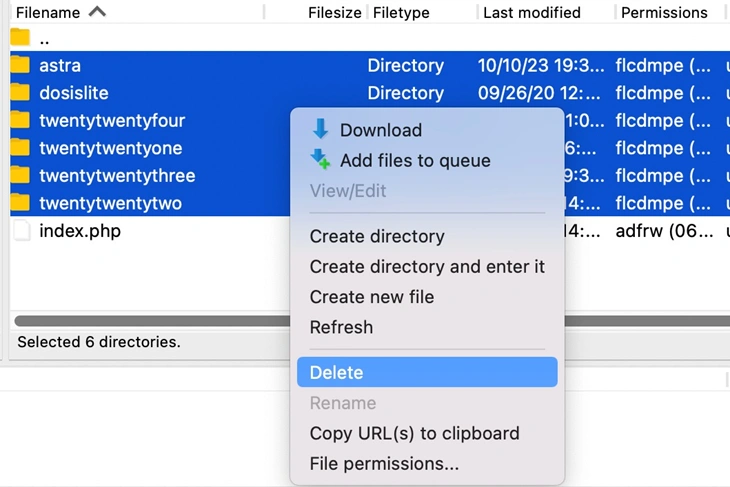Click the Add files to queue icon
Screen dimensions: 730x487
pos(320,159)
